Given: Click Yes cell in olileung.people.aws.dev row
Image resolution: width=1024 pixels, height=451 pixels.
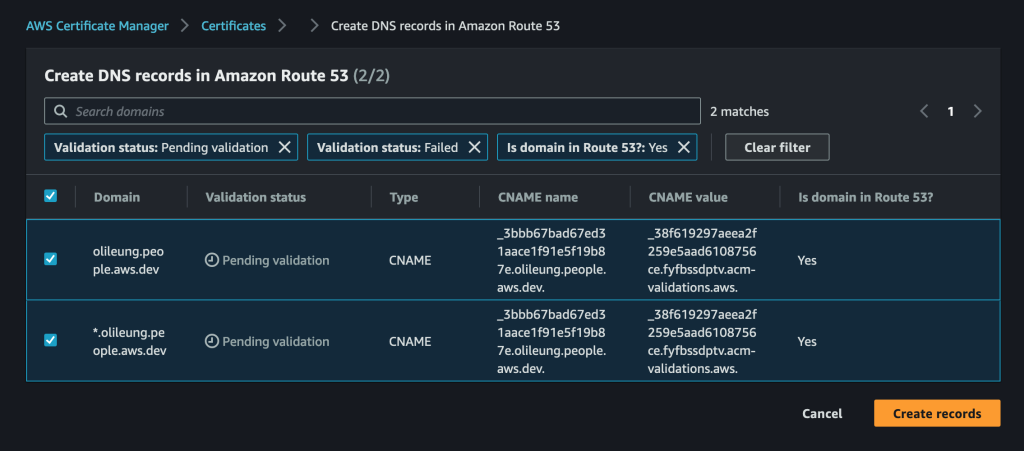Looking at the screenshot, I should click(x=807, y=260).
